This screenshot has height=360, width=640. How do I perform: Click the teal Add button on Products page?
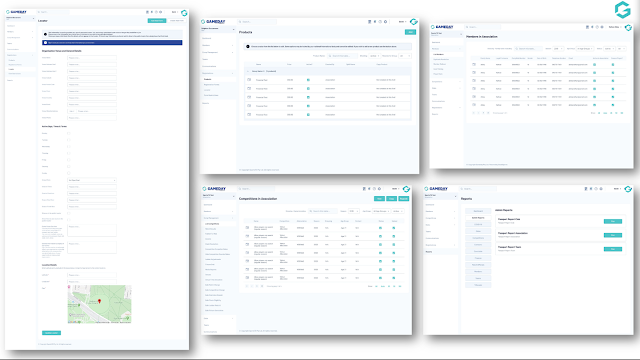pyautogui.click(x=410, y=32)
